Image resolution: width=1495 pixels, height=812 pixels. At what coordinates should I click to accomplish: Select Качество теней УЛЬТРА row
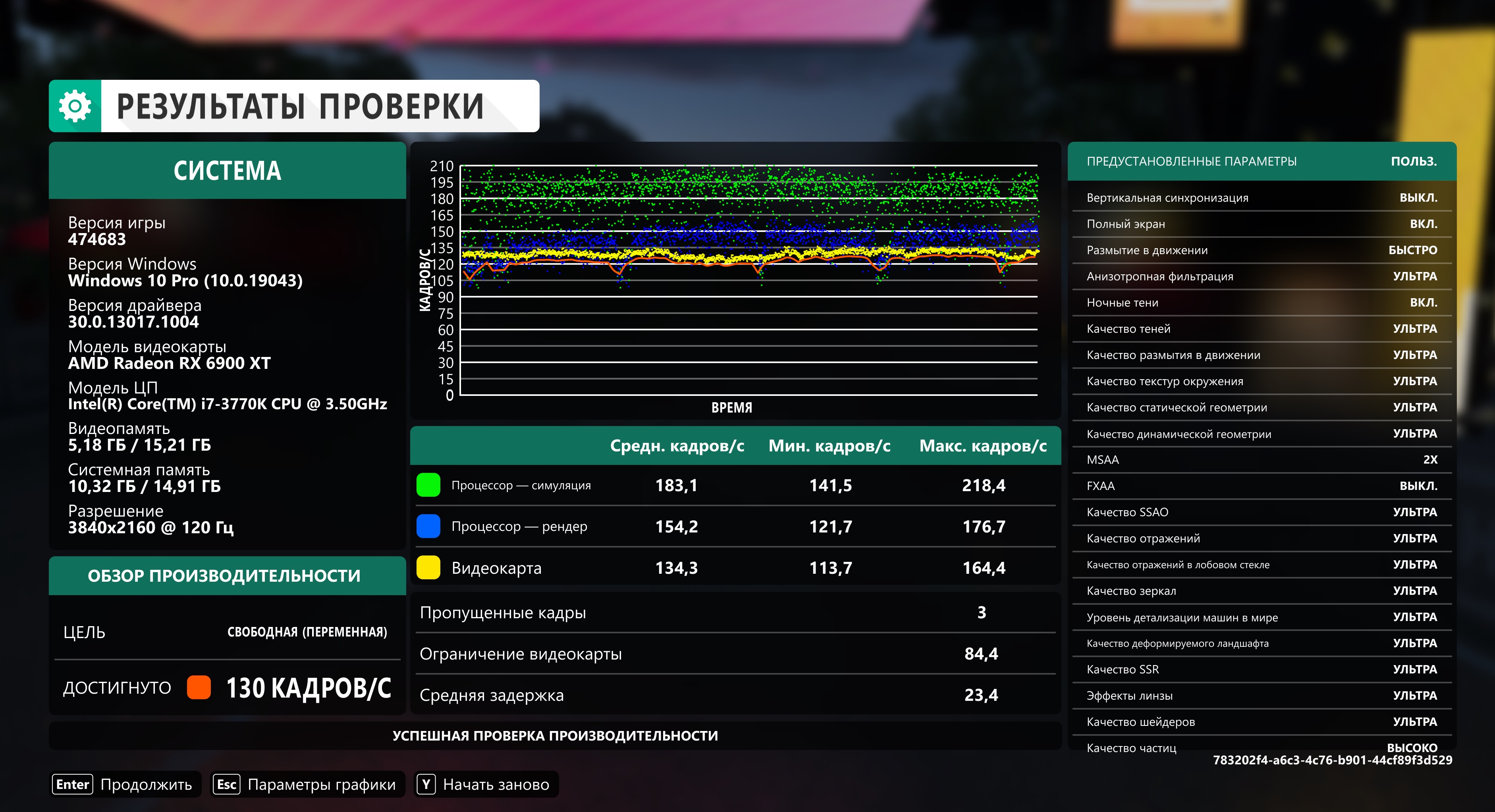[1261, 328]
